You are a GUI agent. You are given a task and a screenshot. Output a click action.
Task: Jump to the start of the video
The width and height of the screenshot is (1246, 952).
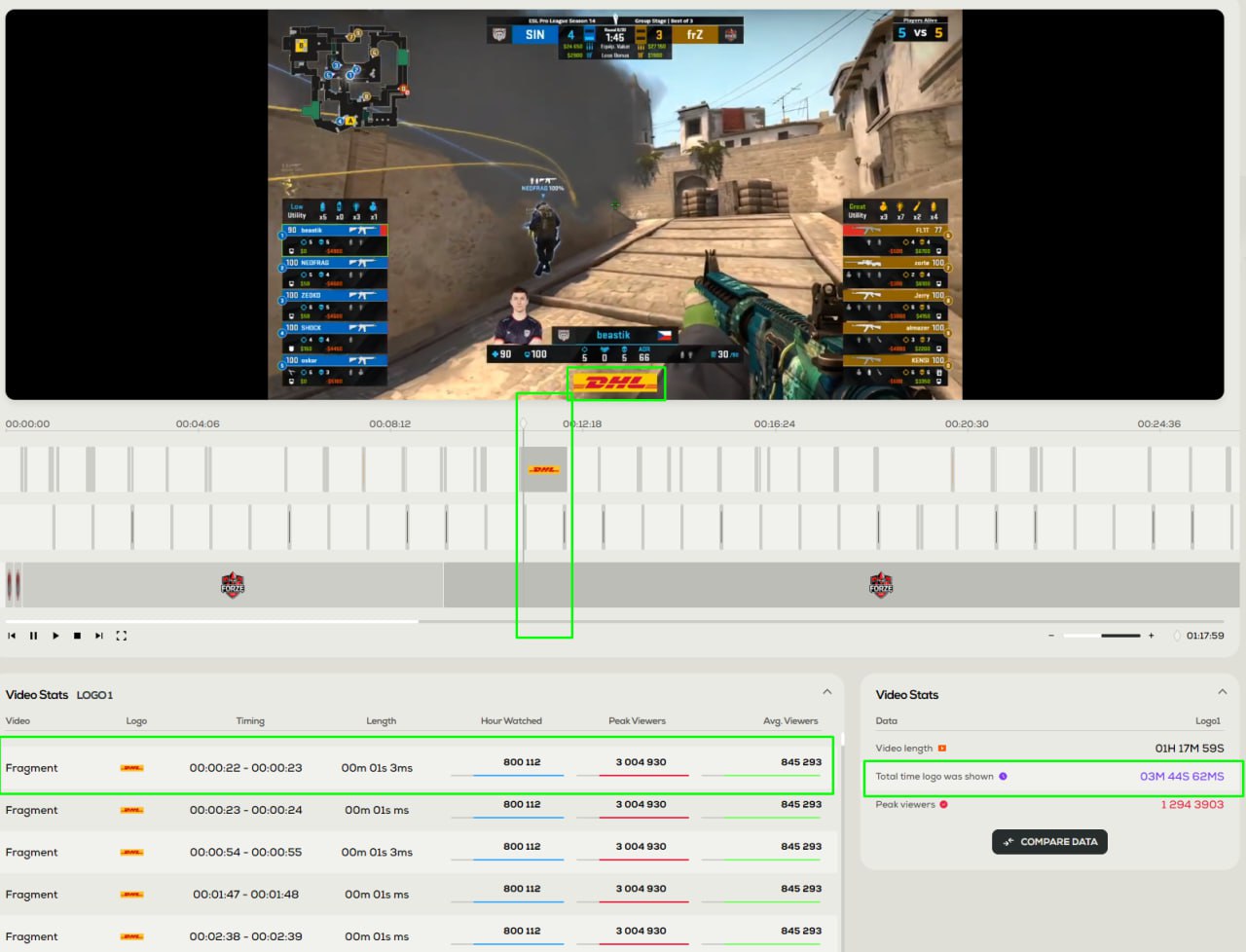click(x=12, y=636)
